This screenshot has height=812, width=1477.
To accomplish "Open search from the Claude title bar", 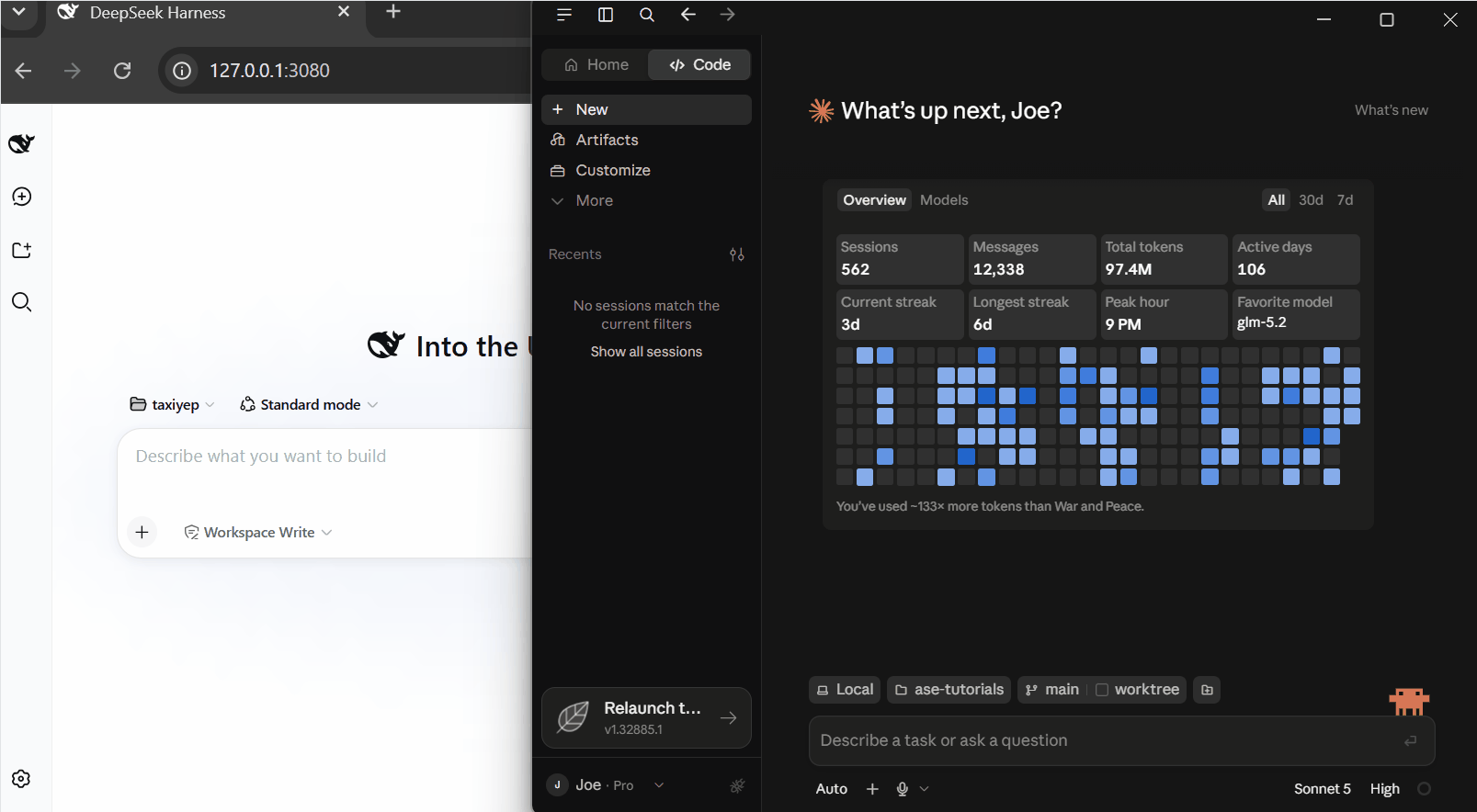I will click(x=647, y=15).
